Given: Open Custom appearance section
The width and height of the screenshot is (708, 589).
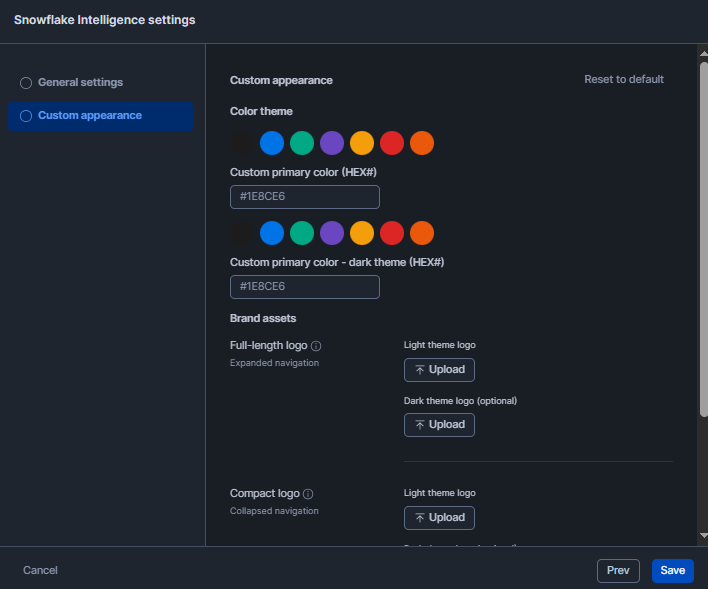Looking at the screenshot, I should pos(101,116).
